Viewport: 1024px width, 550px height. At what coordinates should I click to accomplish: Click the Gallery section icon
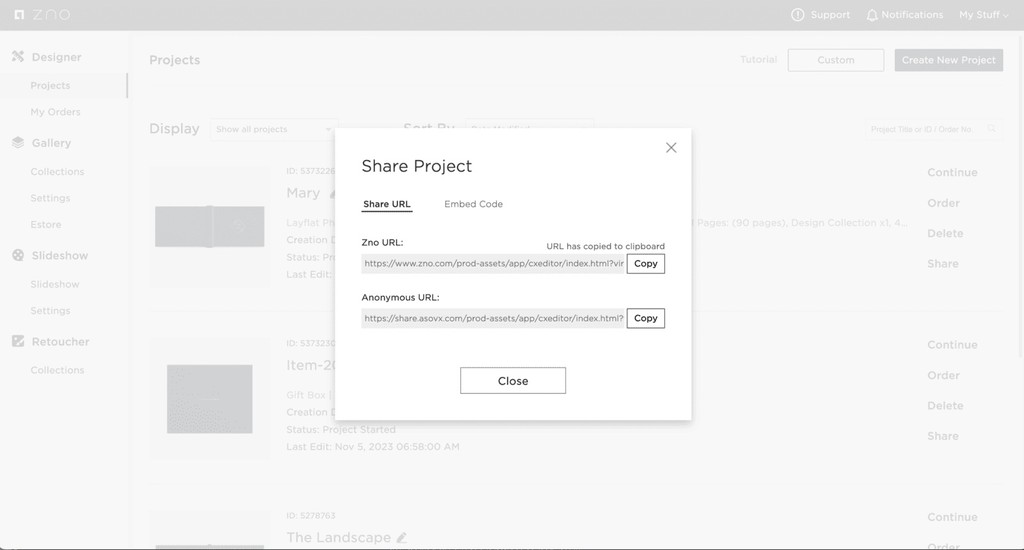click(18, 142)
